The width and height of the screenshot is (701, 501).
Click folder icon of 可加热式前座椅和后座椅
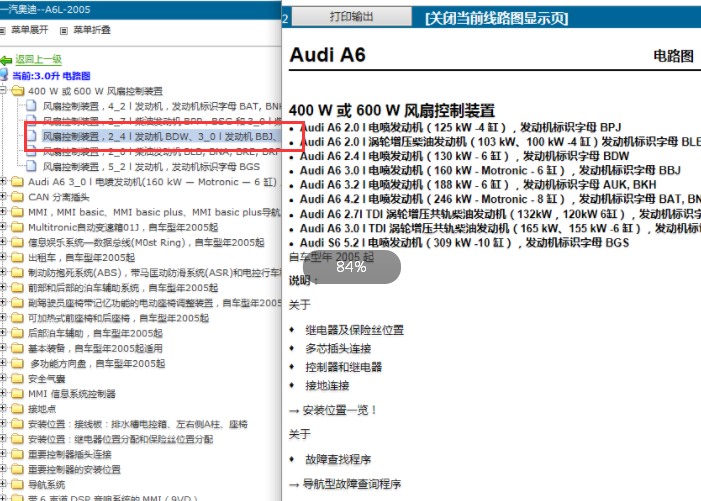pos(17,318)
